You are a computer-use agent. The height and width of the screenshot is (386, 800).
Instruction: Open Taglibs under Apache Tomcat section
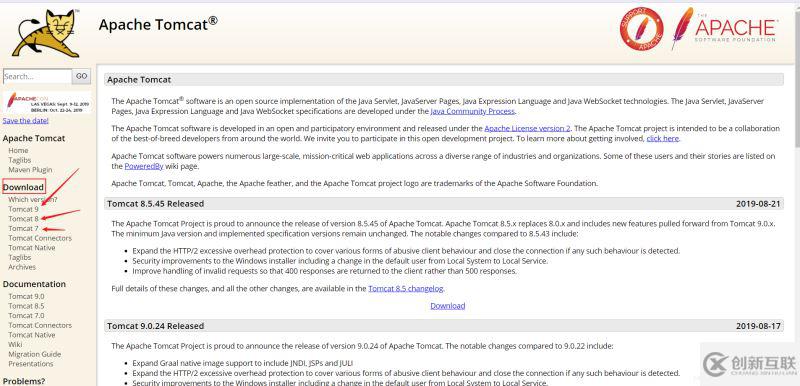pyautogui.click(x=20, y=160)
